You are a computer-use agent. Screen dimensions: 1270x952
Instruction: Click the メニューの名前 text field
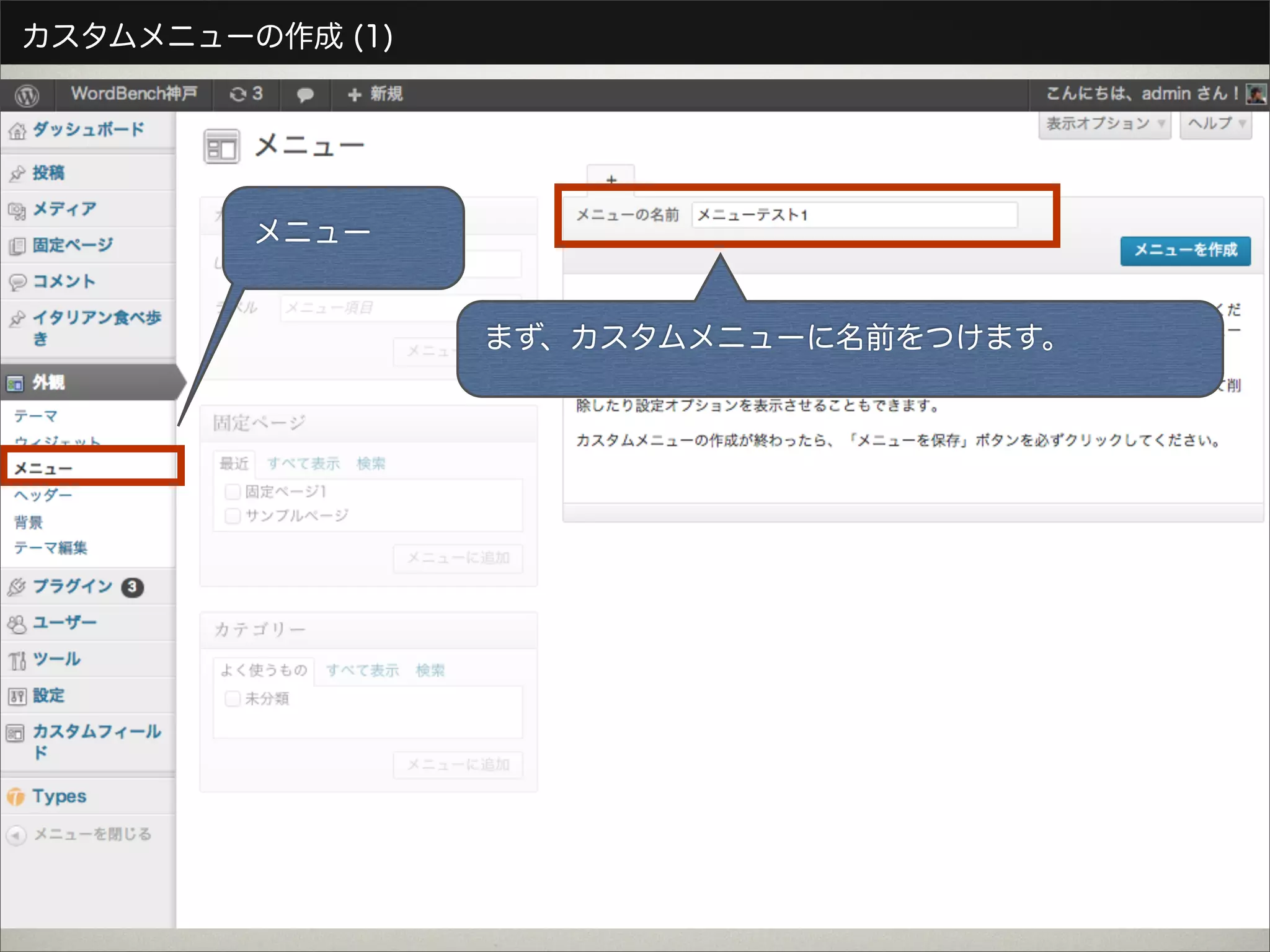pos(854,215)
